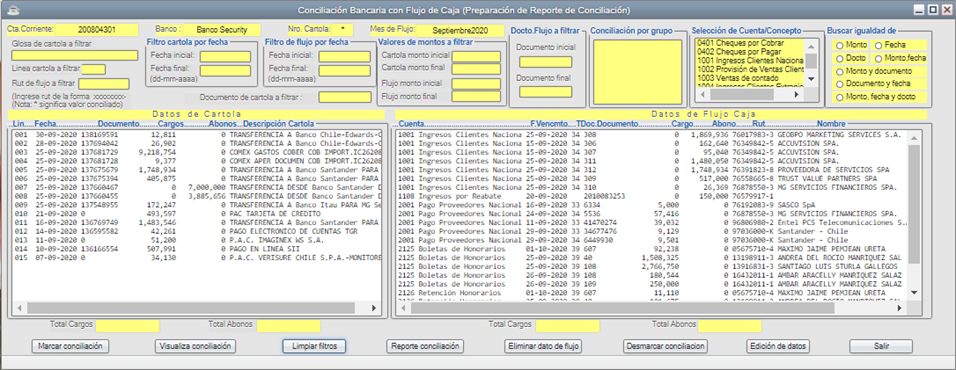Screen dimensions: 956x370
Task: Click the Limpiar filtros button
Action: click(315, 346)
